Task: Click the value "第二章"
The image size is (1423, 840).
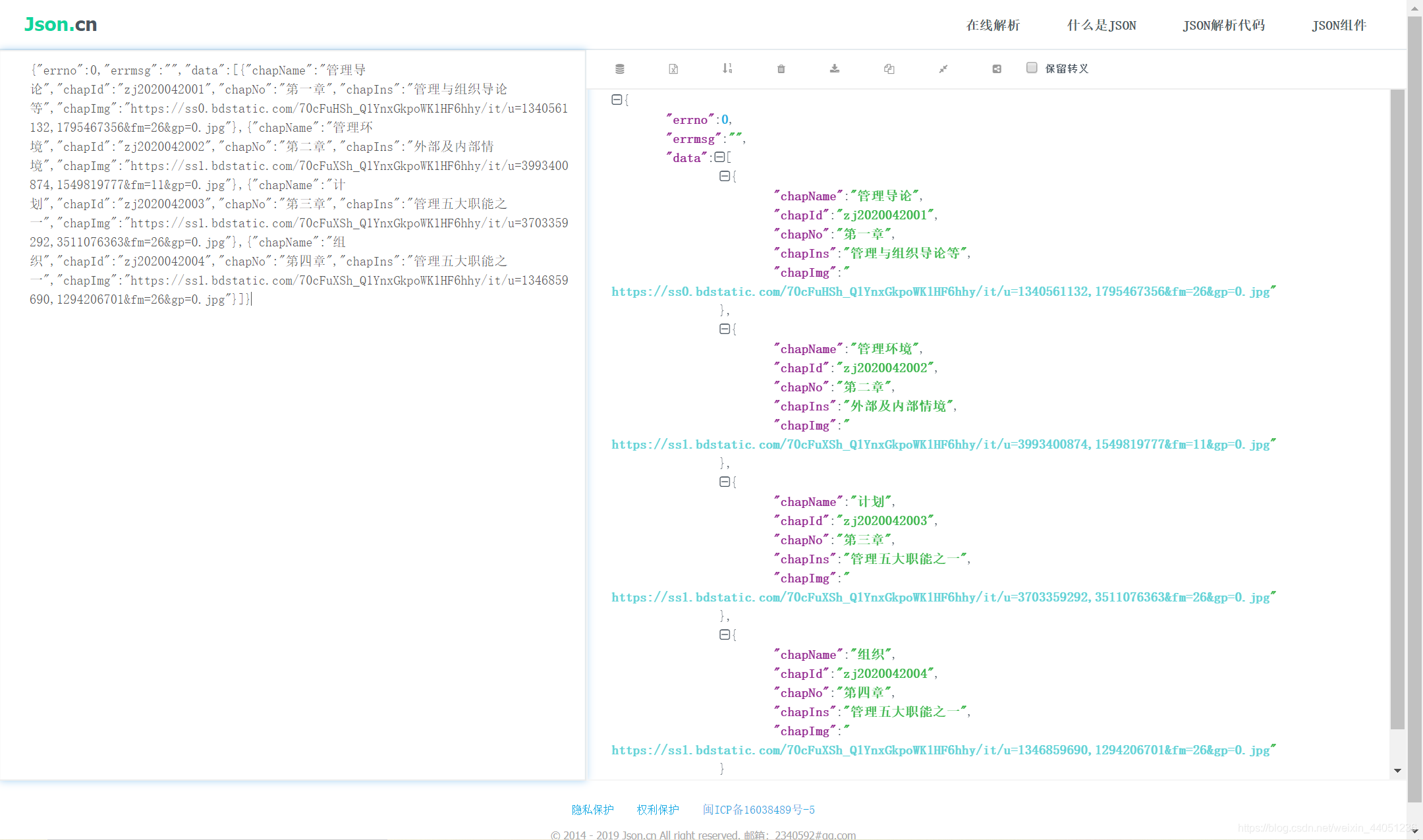Action: (x=864, y=387)
